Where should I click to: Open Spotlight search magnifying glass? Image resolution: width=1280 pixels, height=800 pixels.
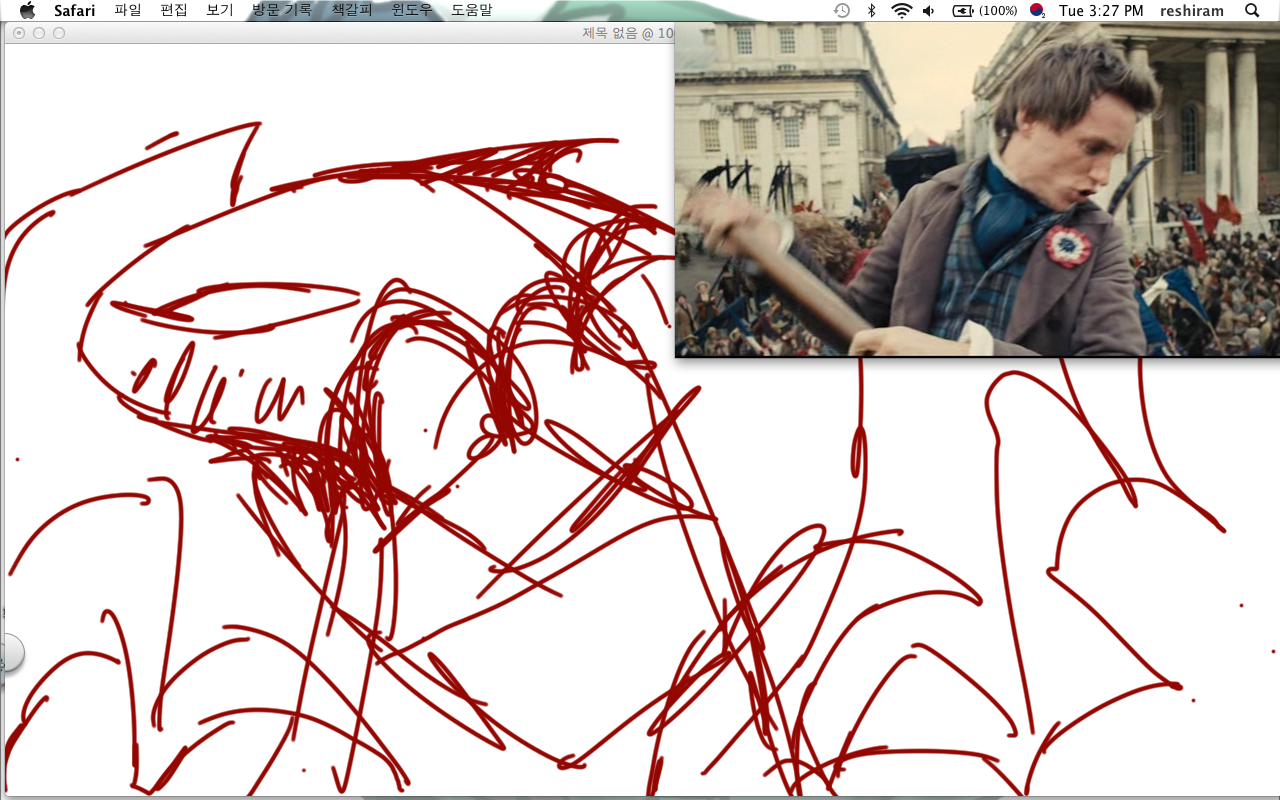click(1252, 10)
